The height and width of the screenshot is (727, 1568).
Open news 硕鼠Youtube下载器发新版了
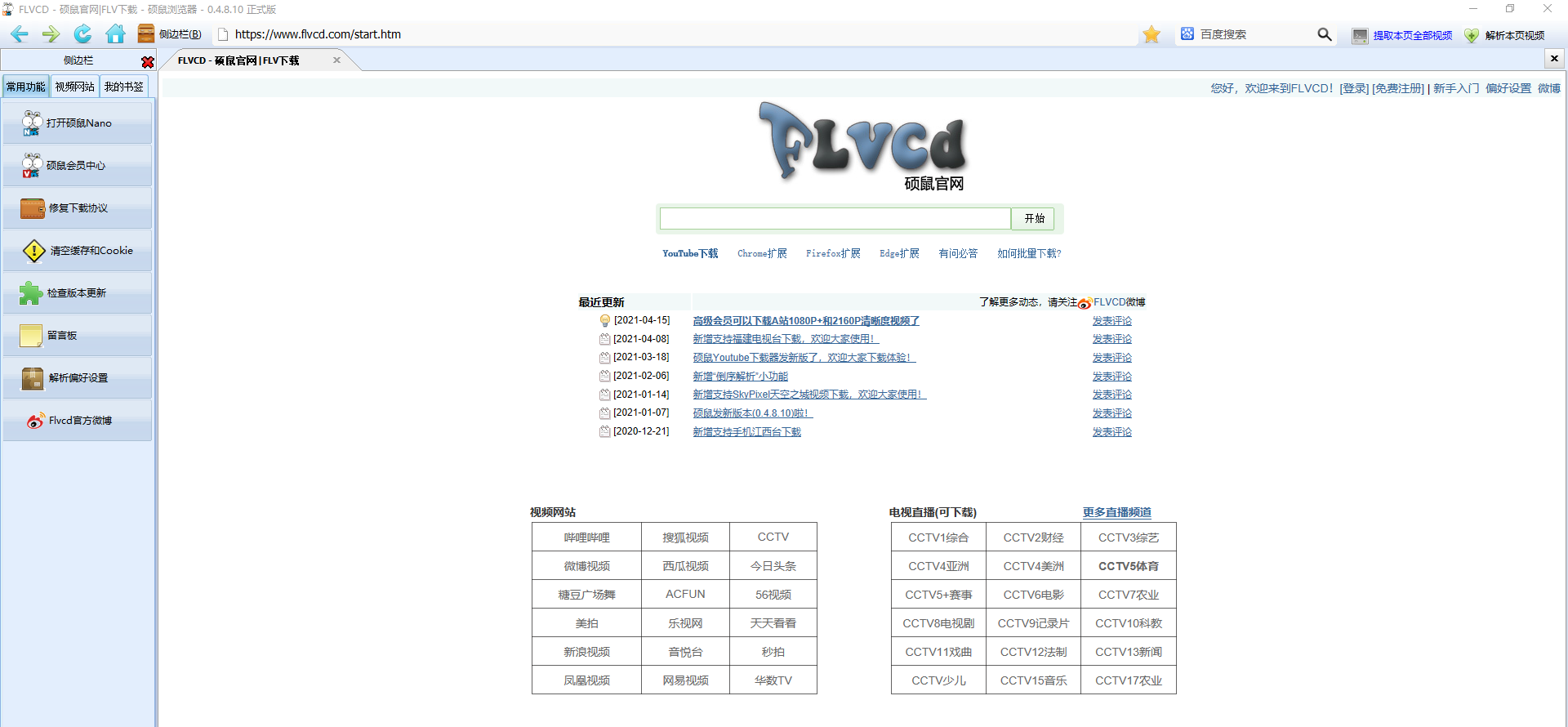[x=804, y=358]
